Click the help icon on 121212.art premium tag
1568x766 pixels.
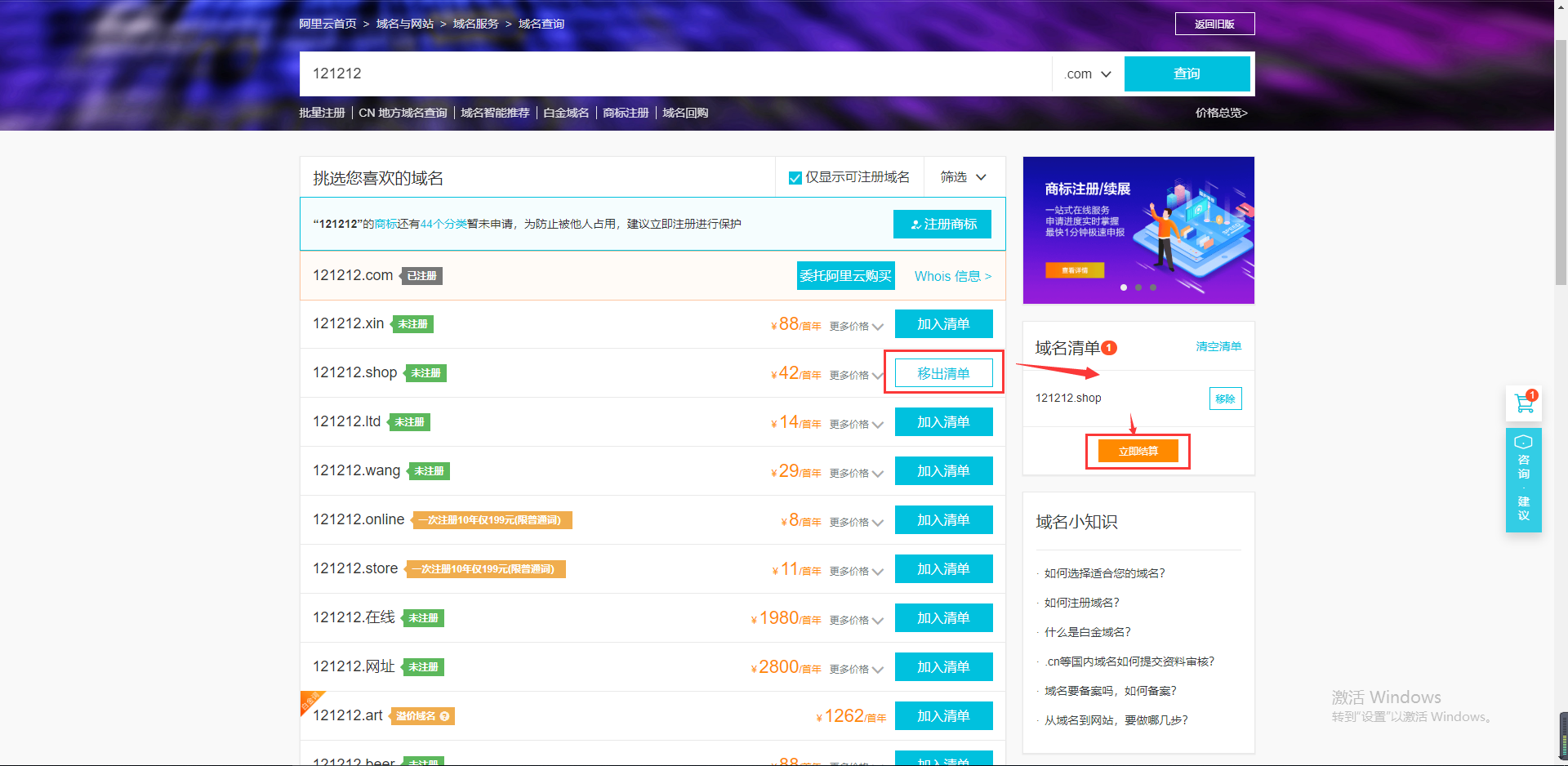click(444, 716)
